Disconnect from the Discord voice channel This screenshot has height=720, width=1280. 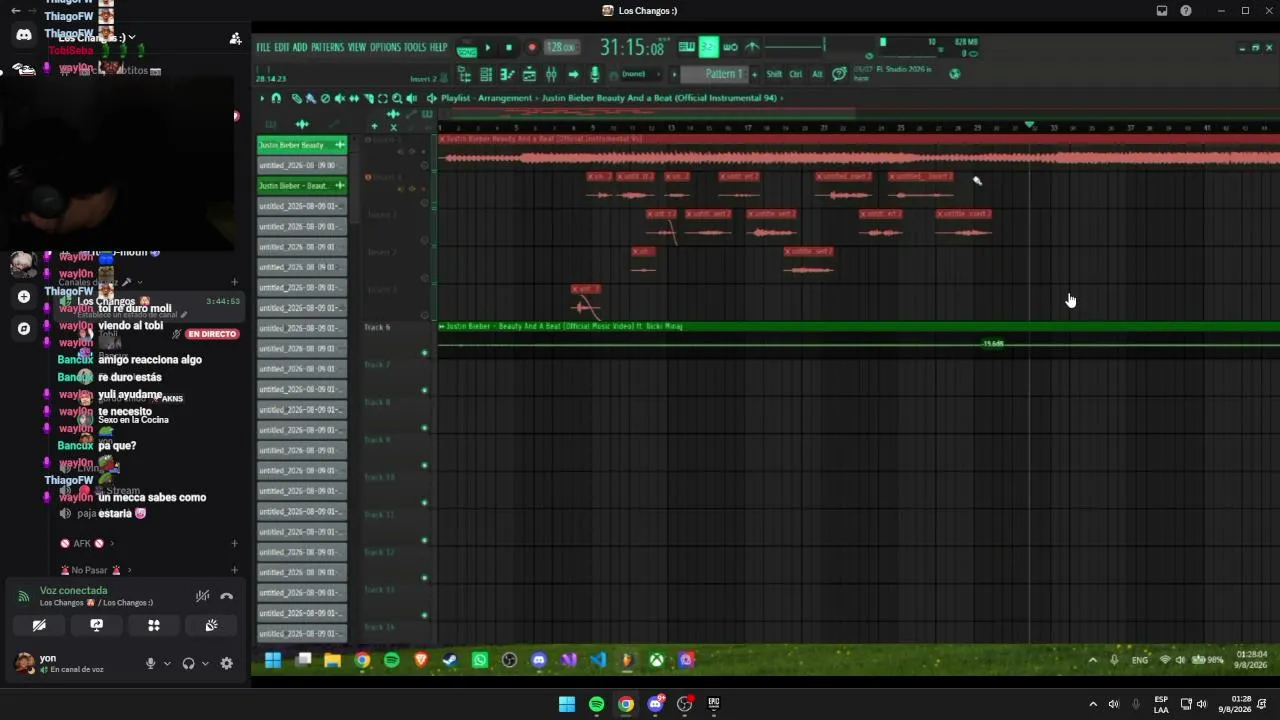point(227,596)
